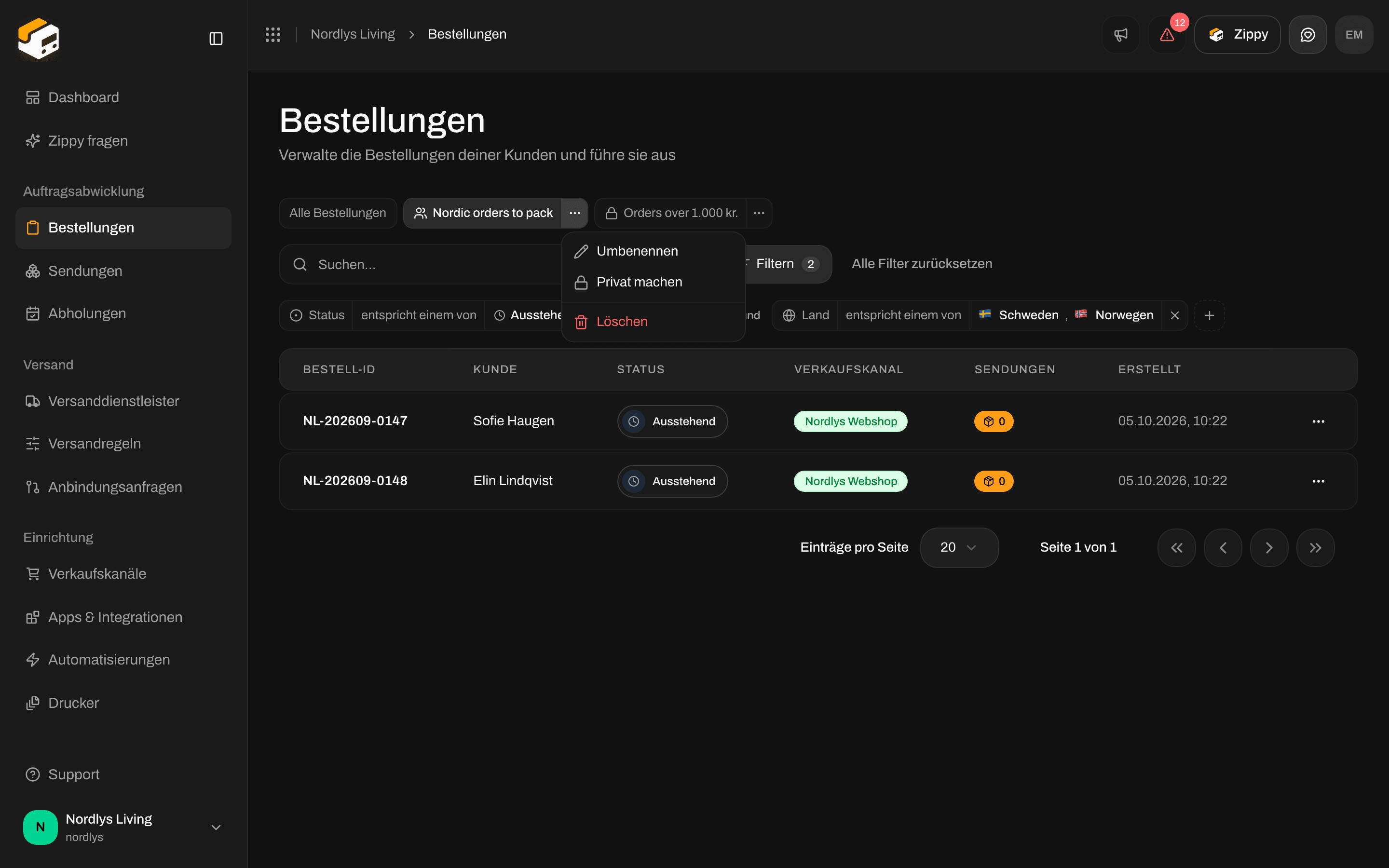
Task: Click the Filtern button
Action: tap(788, 264)
